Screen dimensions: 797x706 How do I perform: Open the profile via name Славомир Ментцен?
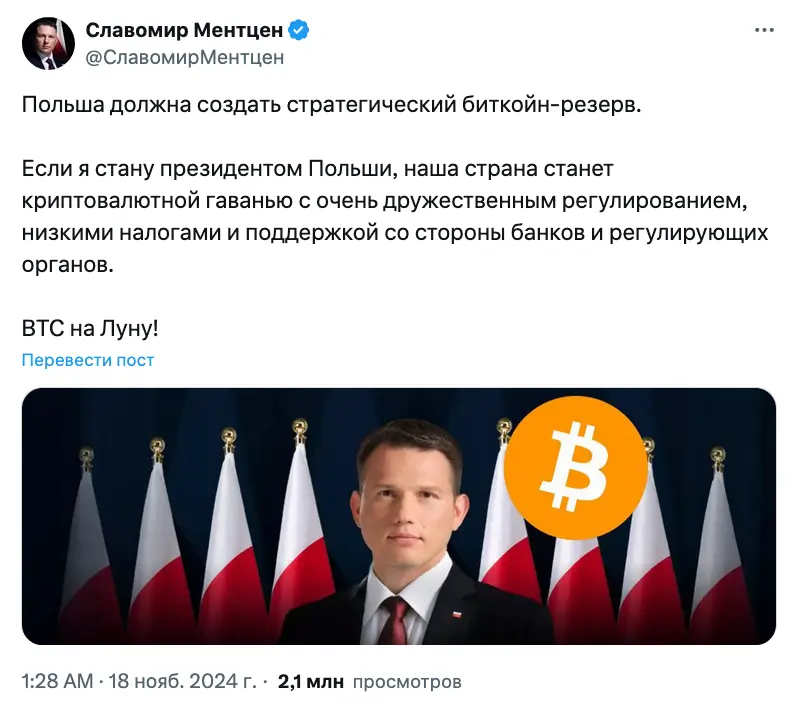[x=183, y=31]
